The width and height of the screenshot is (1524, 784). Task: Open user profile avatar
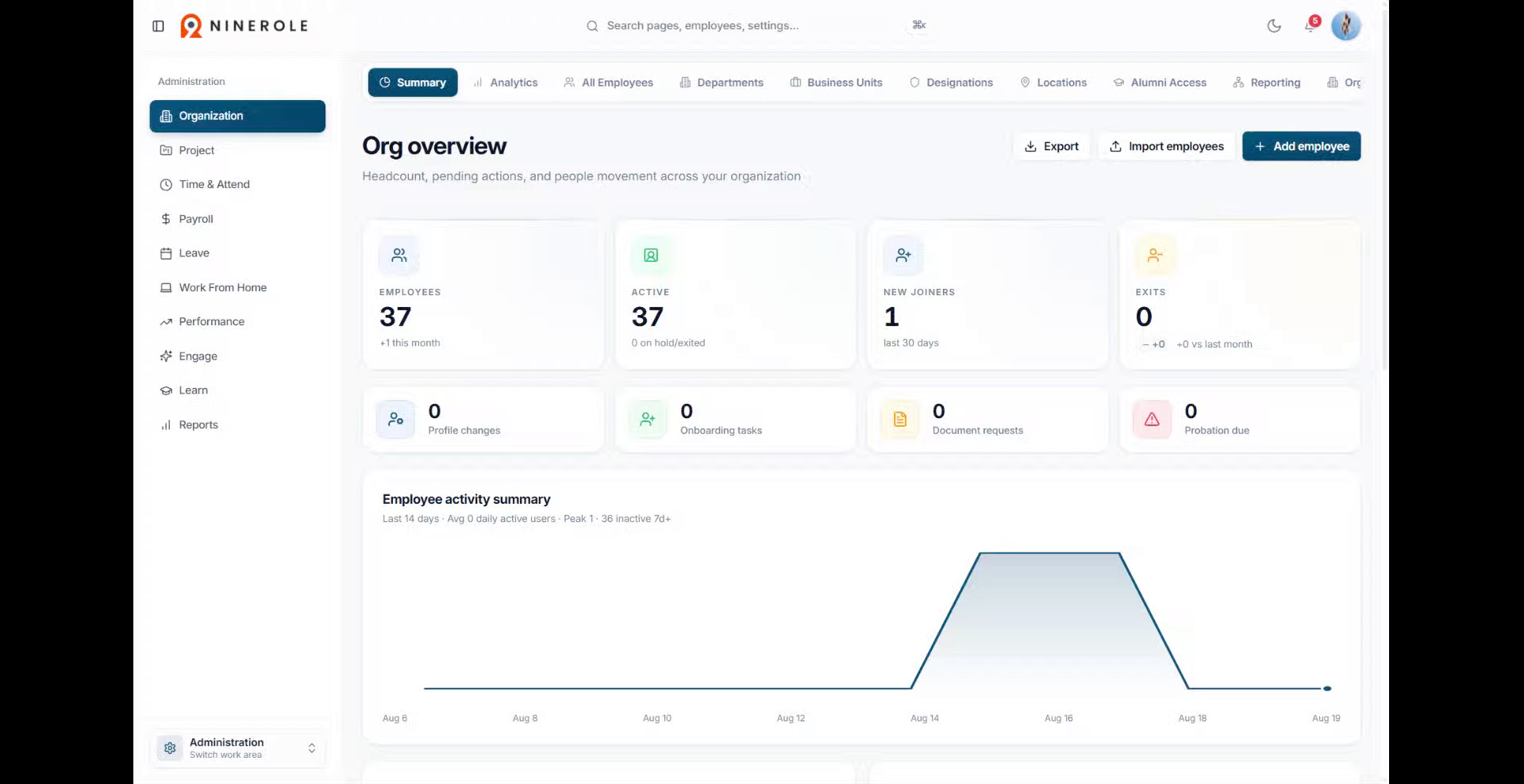(1346, 25)
